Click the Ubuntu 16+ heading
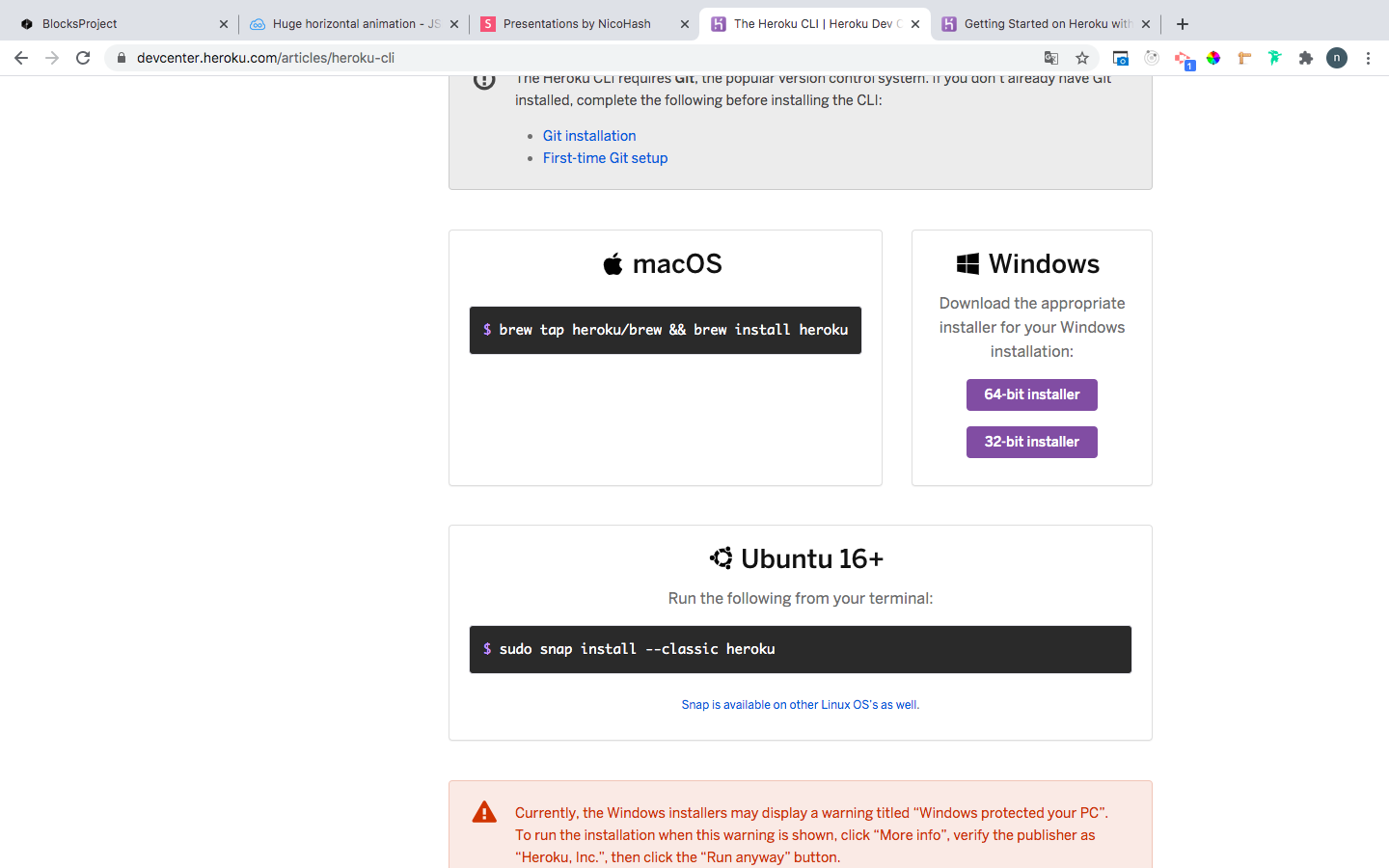The height and width of the screenshot is (868, 1389). tap(812, 558)
